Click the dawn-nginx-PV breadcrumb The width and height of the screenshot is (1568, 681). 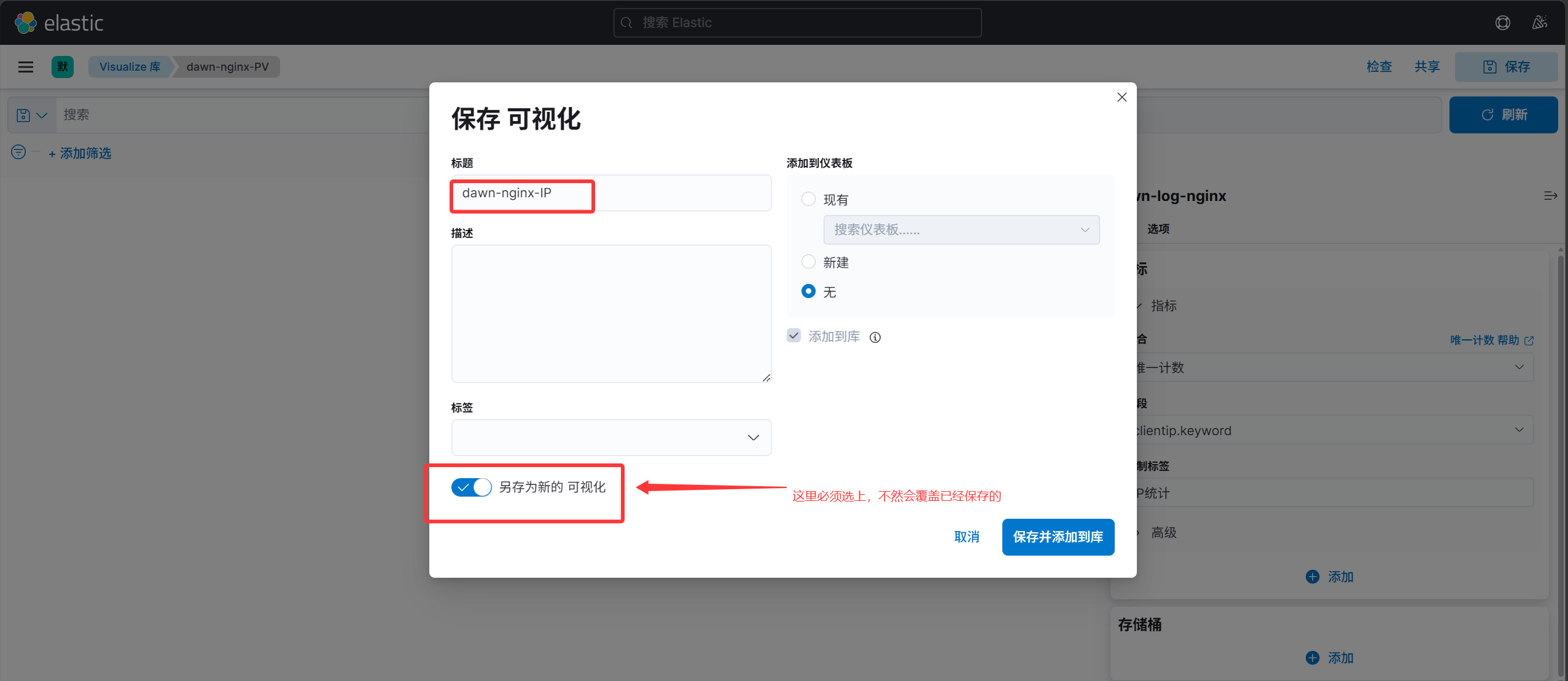[227, 67]
